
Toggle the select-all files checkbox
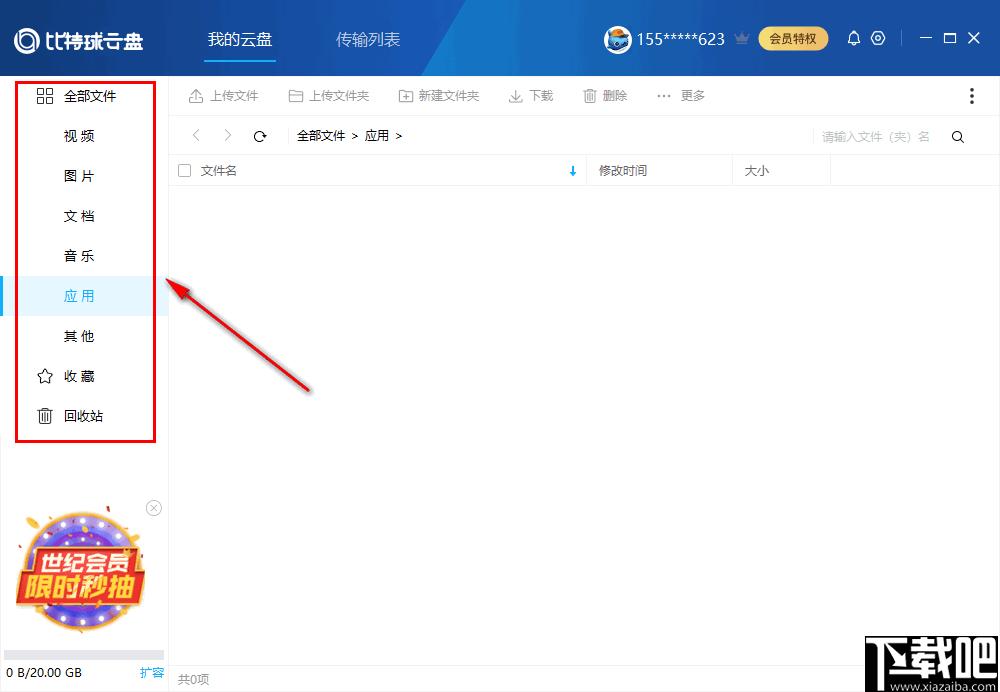(x=184, y=170)
